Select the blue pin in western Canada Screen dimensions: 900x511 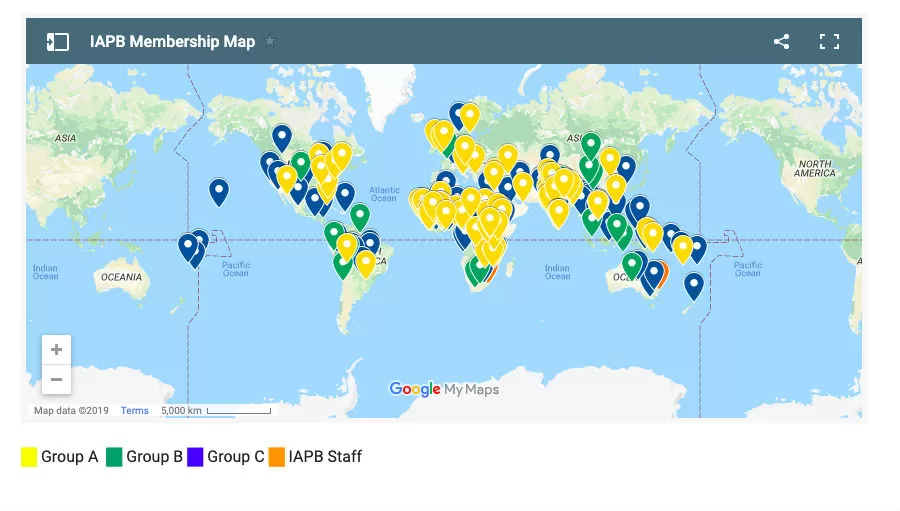[x=282, y=138]
